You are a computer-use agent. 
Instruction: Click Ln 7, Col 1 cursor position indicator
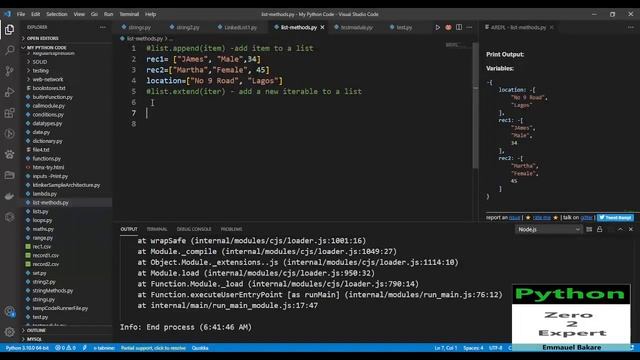pyautogui.click(x=446, y=348)
